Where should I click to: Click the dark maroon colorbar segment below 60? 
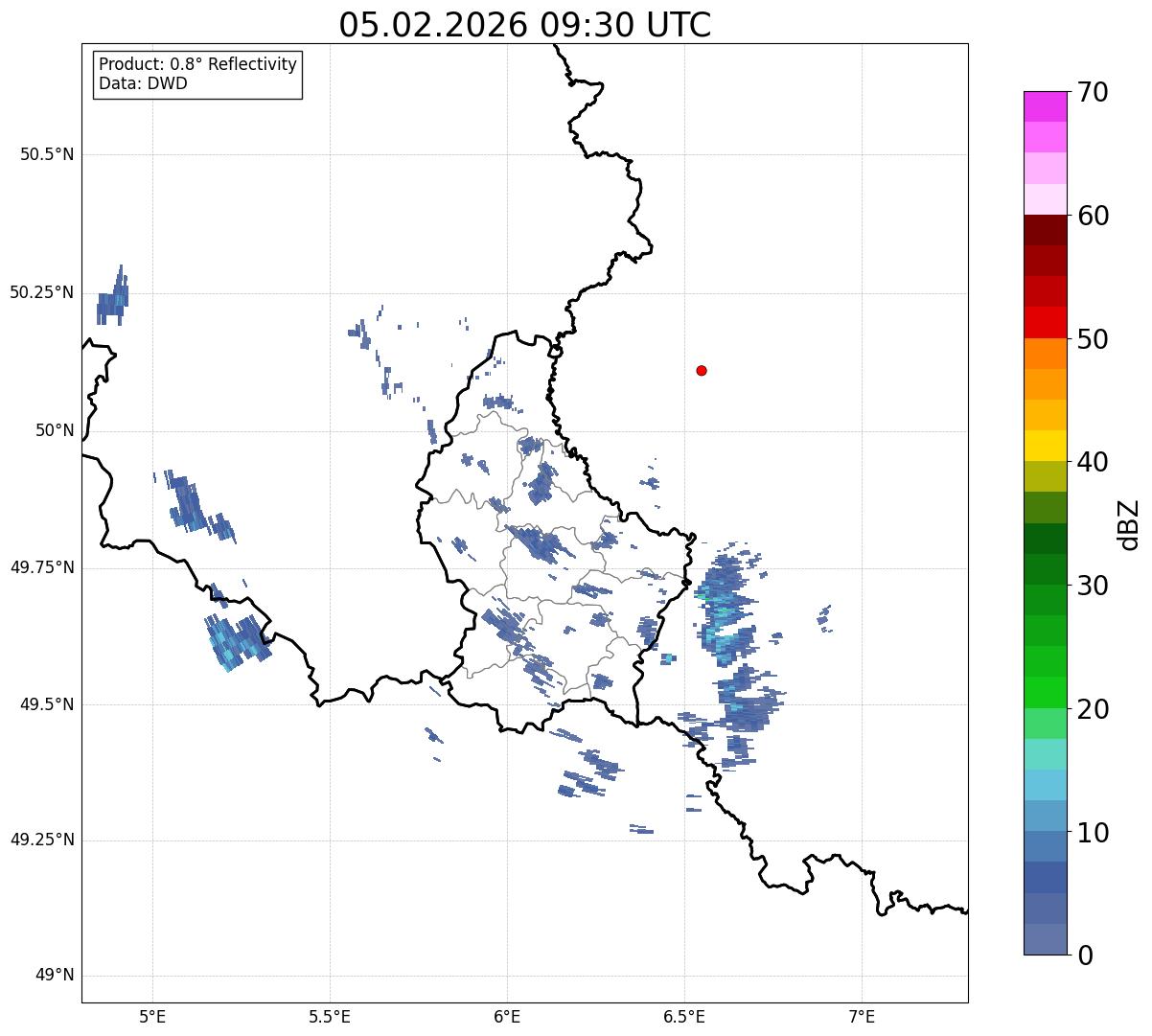(1045, 230)
